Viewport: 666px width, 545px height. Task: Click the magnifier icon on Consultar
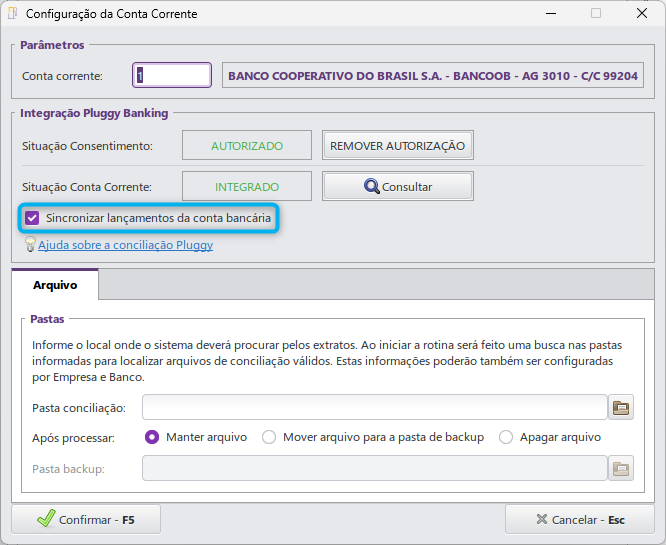point(371,186)
